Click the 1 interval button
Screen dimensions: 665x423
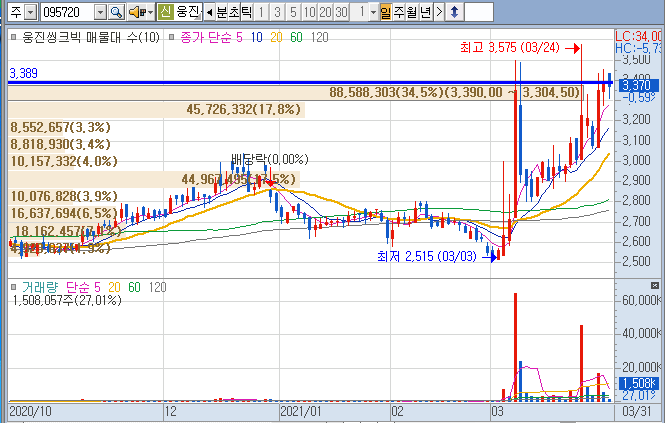(x=261, y=12)
